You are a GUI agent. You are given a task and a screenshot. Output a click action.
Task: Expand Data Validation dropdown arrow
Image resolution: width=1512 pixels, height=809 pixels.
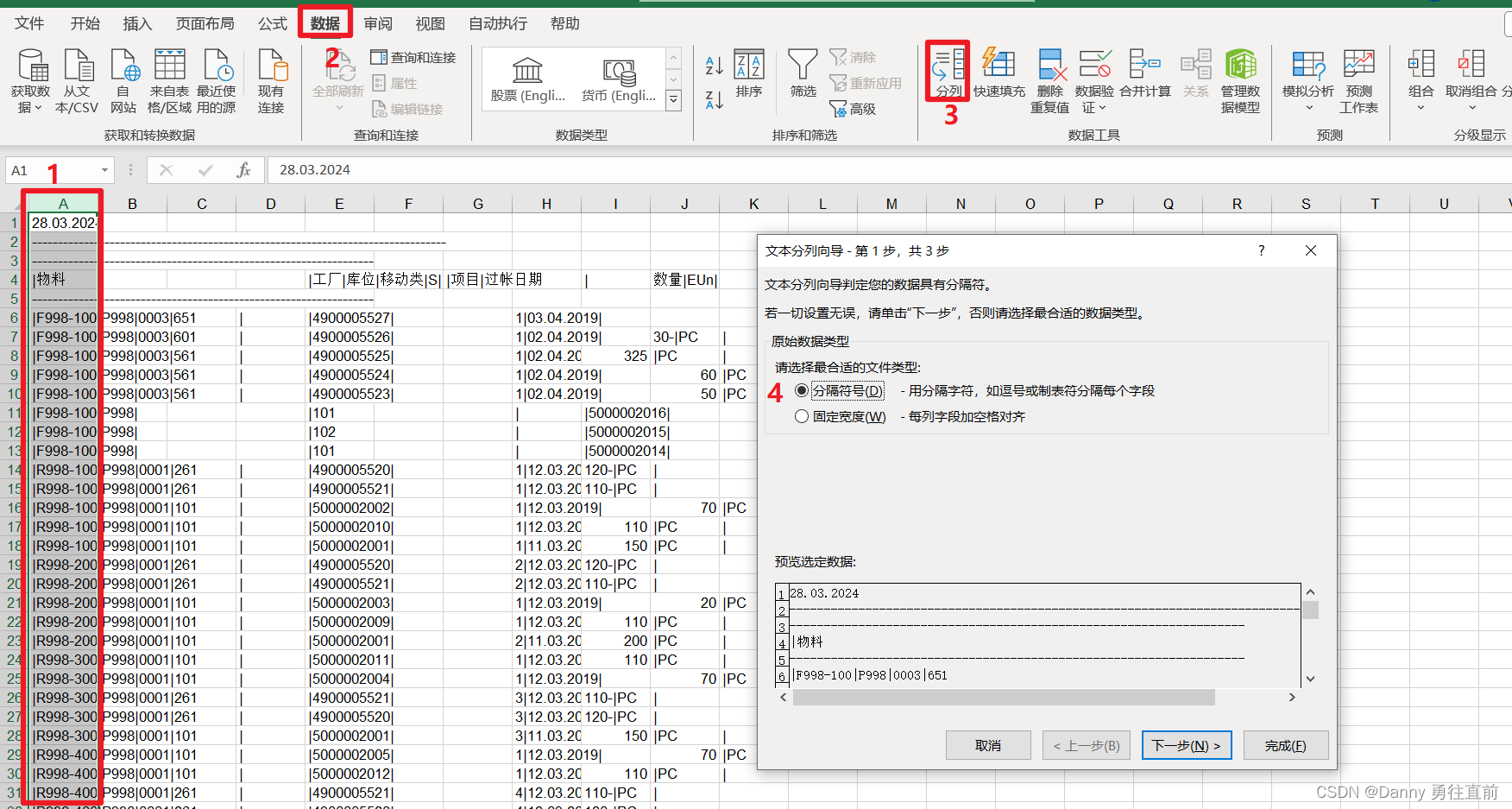1102,108
